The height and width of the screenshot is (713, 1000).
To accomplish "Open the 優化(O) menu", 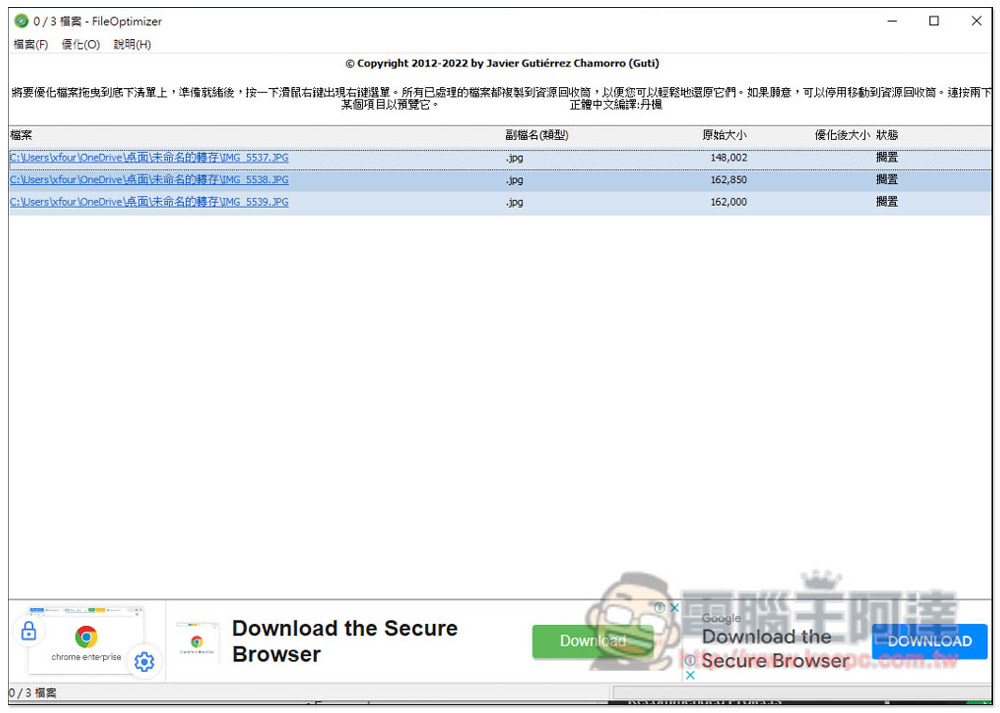I will pyautogui.click(x=80, y=44).
